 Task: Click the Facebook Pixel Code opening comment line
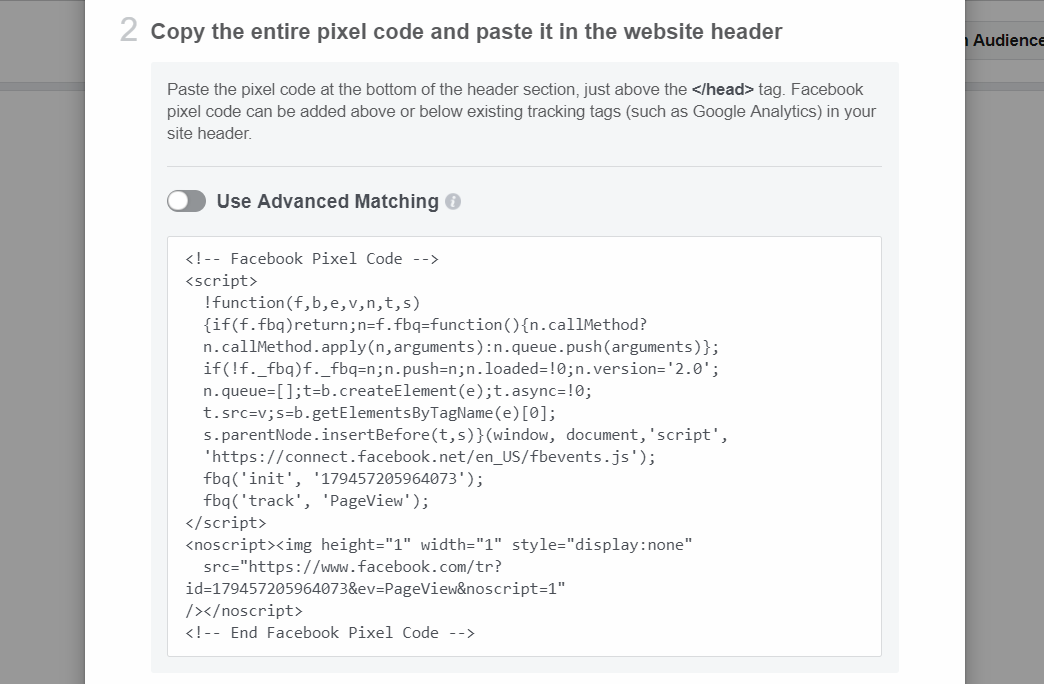tap(312, 258)
